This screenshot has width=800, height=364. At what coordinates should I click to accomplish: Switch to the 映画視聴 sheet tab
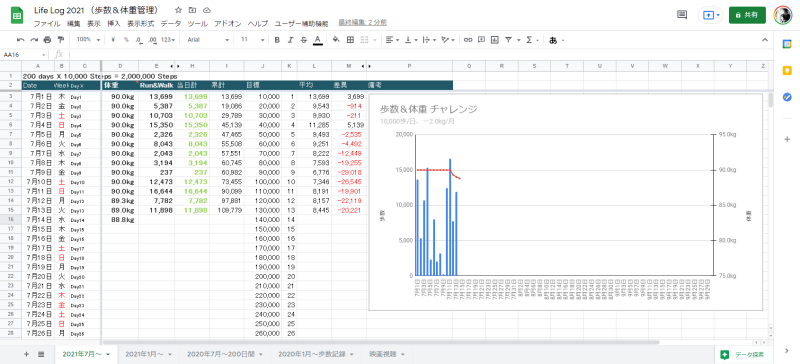386,354
